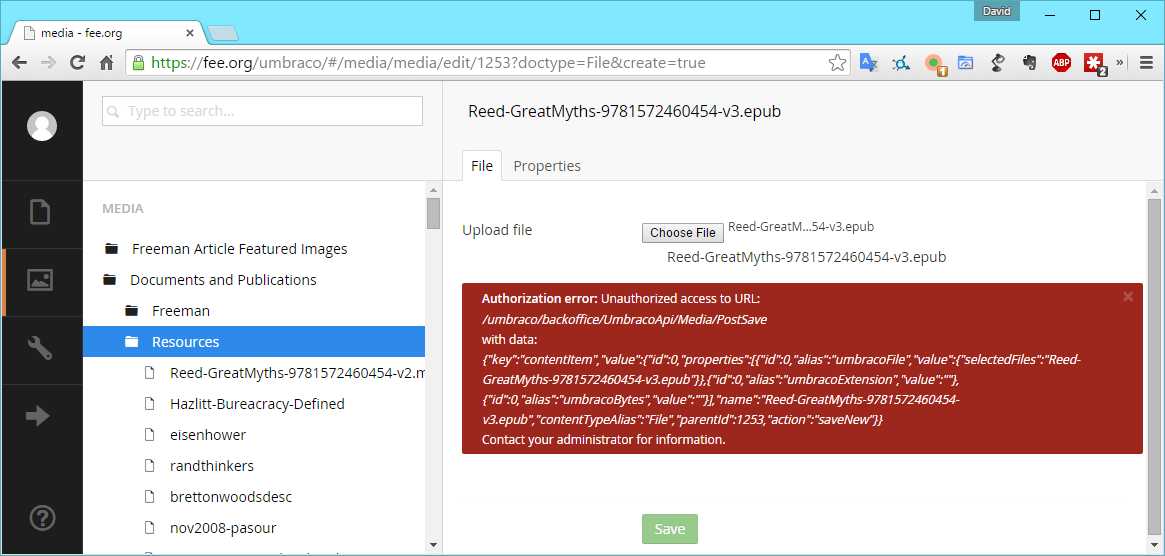
Task: Select the Resources folder
Action: (x=254, y=342)
